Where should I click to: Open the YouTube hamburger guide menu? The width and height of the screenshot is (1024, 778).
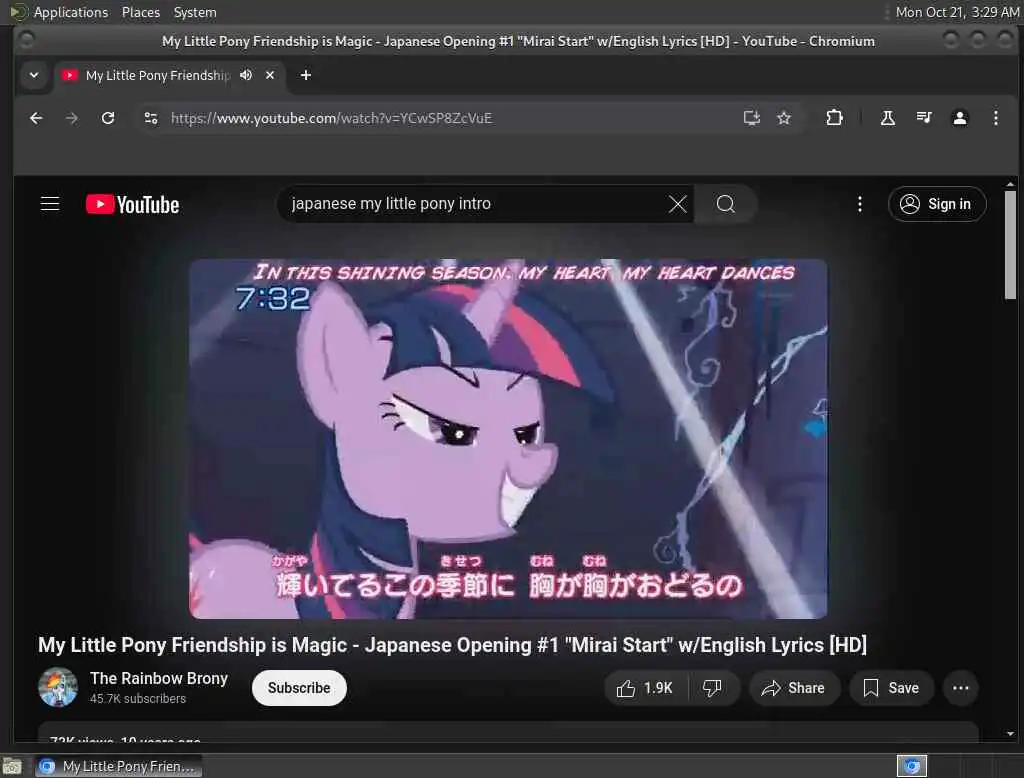50,204
